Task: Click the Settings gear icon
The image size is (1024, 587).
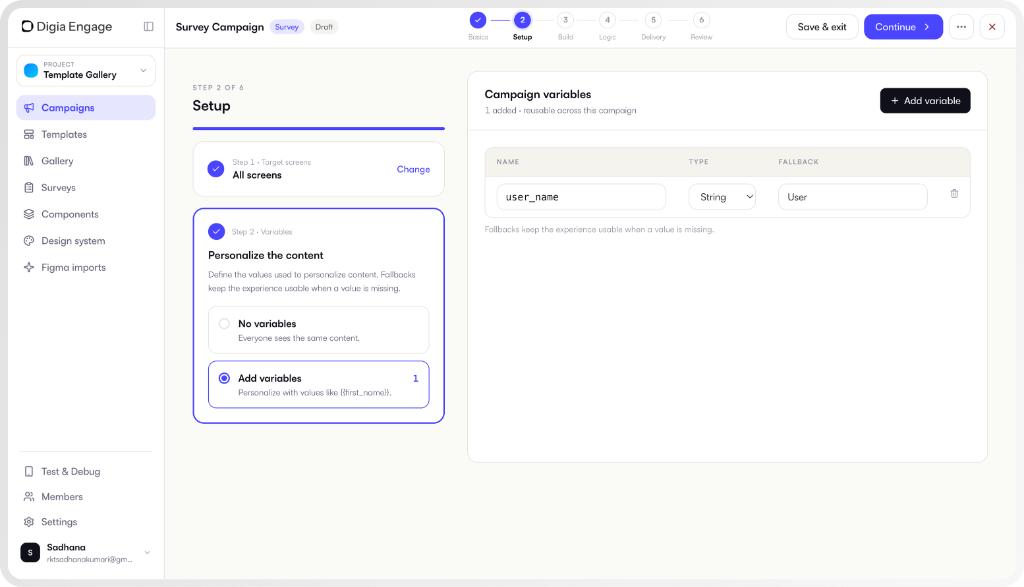Action: point(29,522)
